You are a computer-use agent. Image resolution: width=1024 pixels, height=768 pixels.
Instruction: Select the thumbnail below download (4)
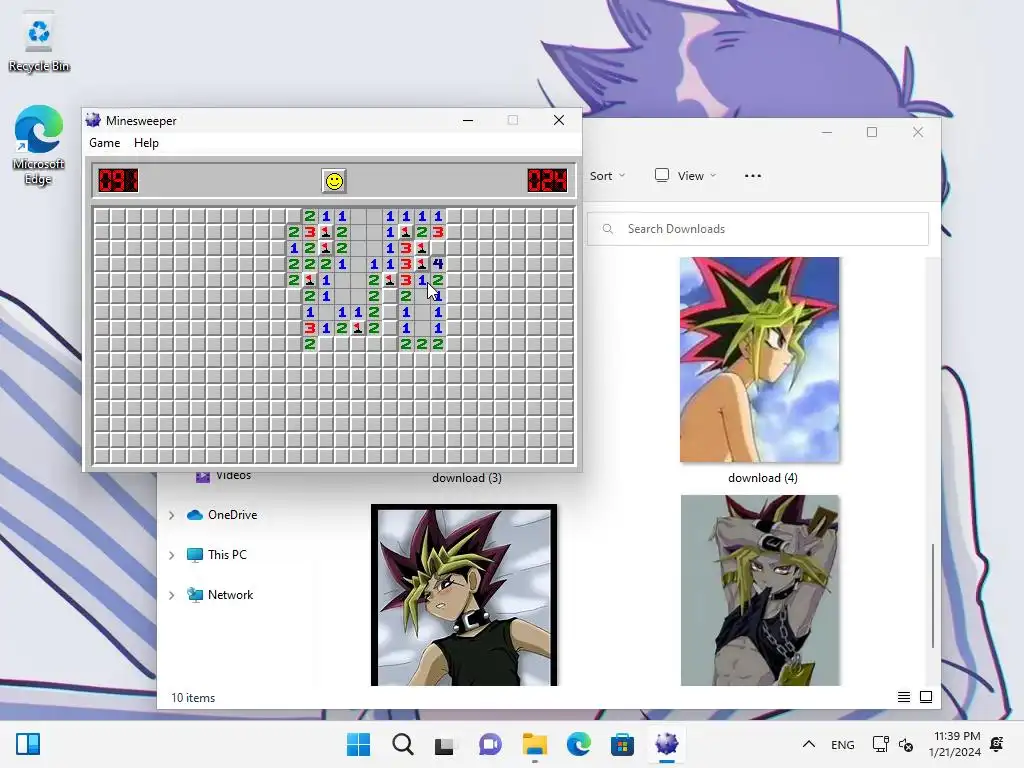point(760,590)
